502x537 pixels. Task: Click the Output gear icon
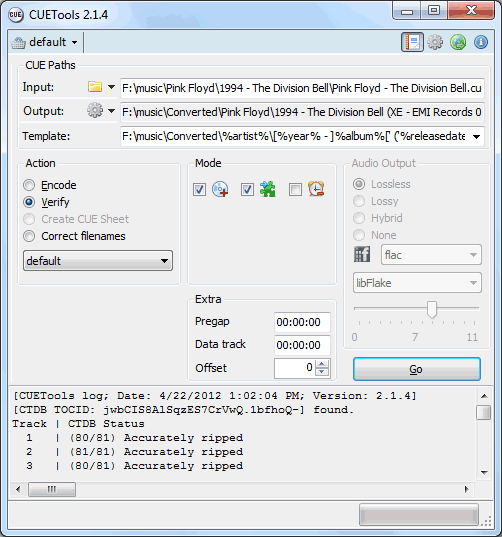pyautogui.click(x=95, y=111)
